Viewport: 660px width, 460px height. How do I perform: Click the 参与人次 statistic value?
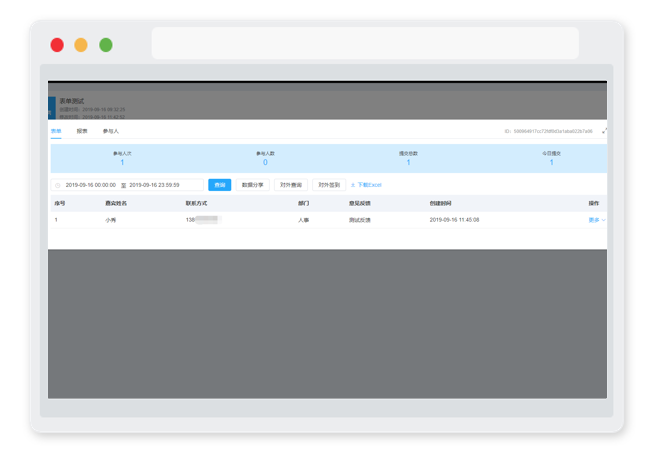(122, 162)
